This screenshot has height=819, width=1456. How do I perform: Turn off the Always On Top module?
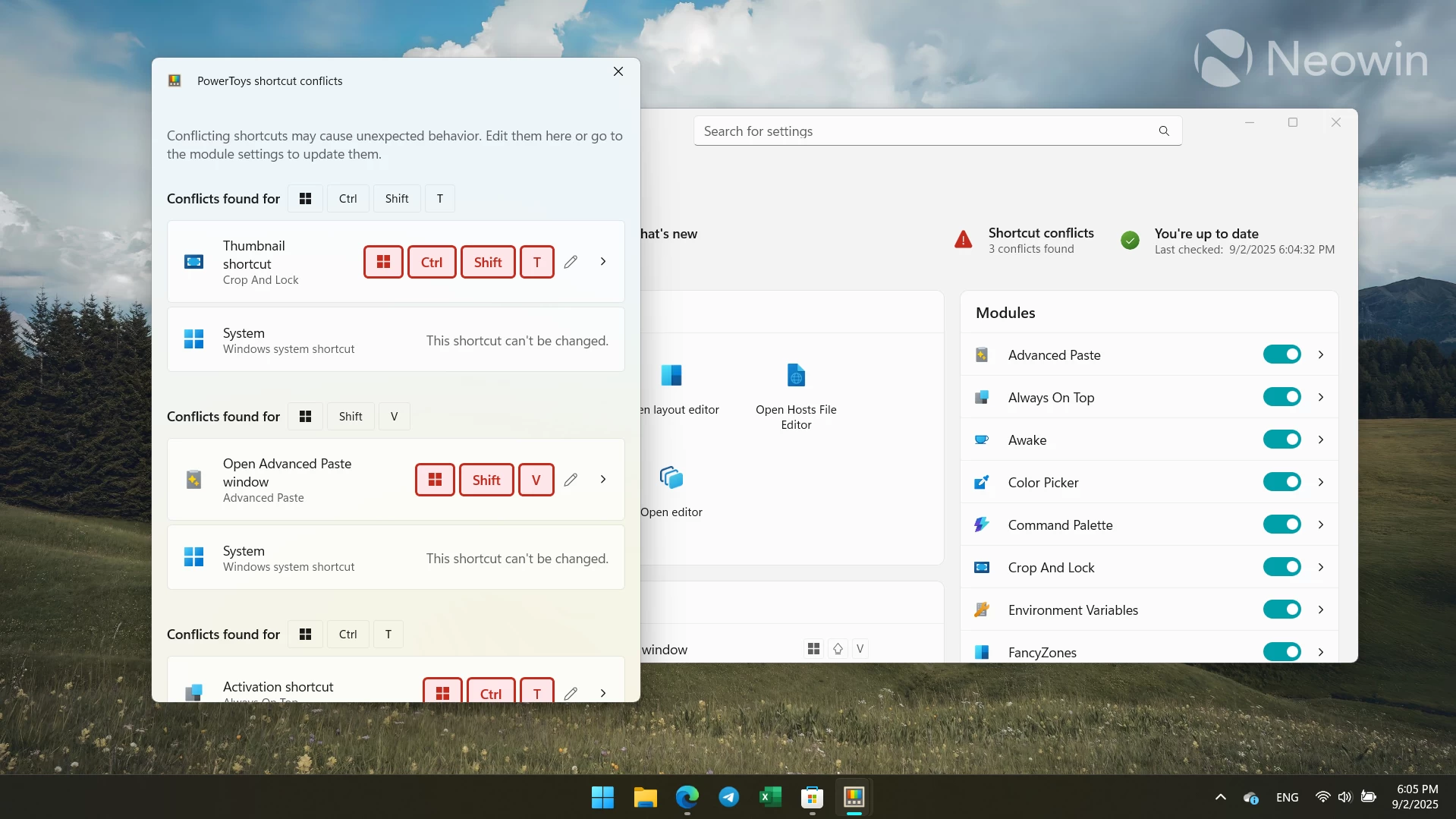tap(1281, 397)
